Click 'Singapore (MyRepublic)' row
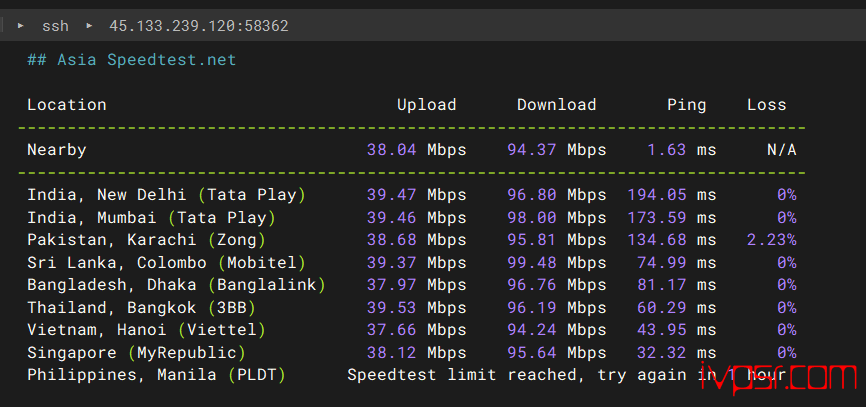 (136, 353)
